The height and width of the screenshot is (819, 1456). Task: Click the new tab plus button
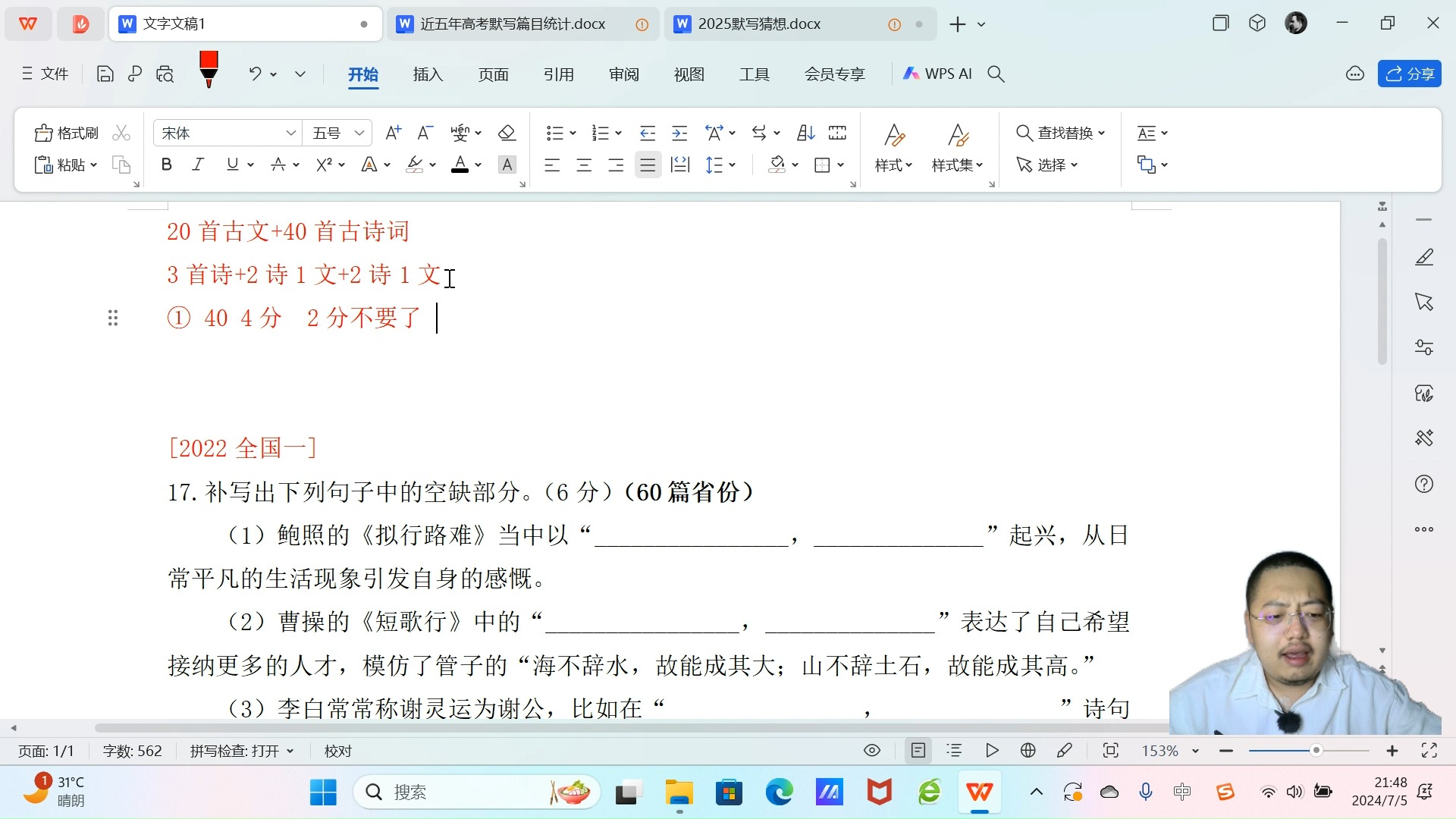958,24
